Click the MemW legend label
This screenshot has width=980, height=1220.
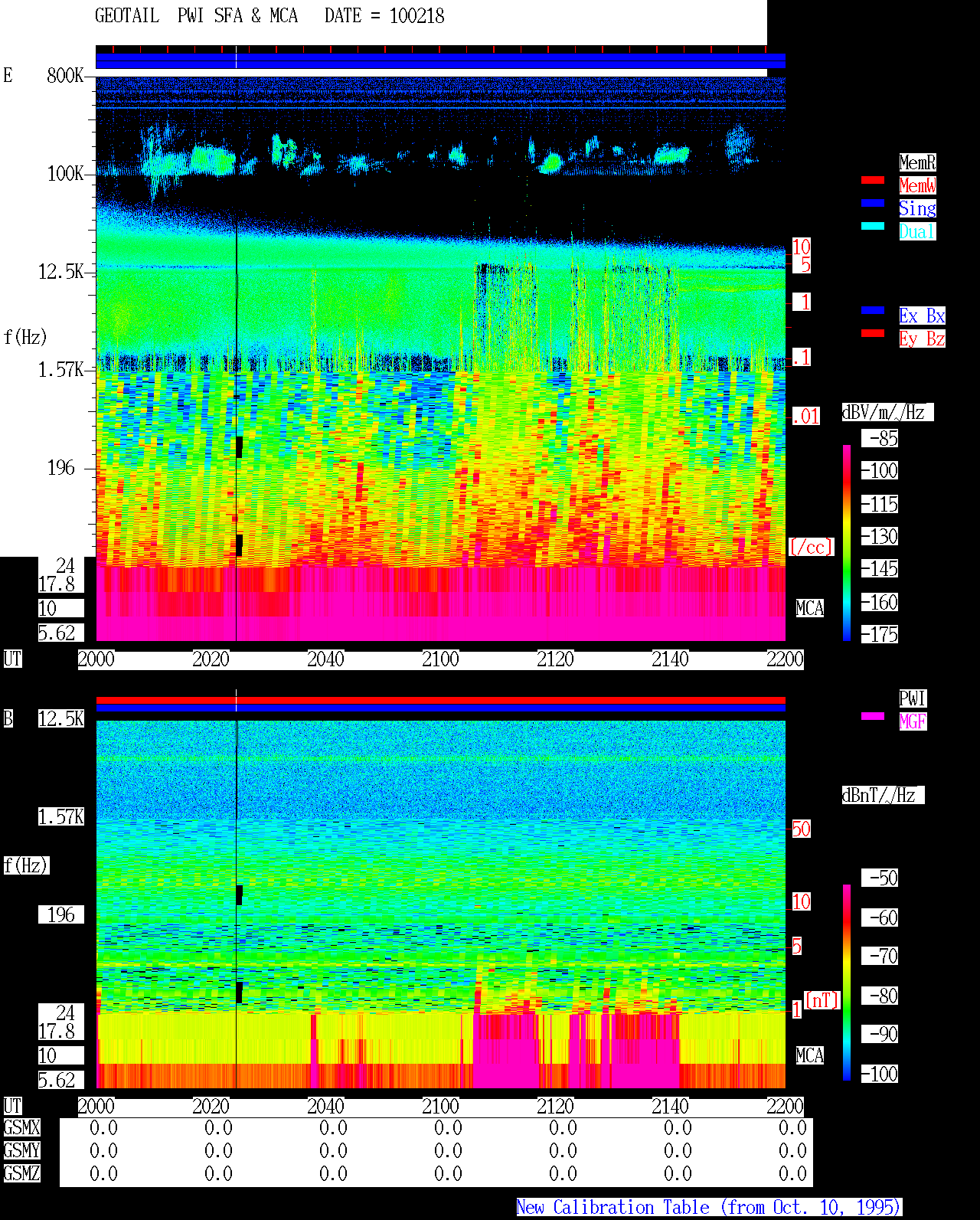[x=917, y=185]
